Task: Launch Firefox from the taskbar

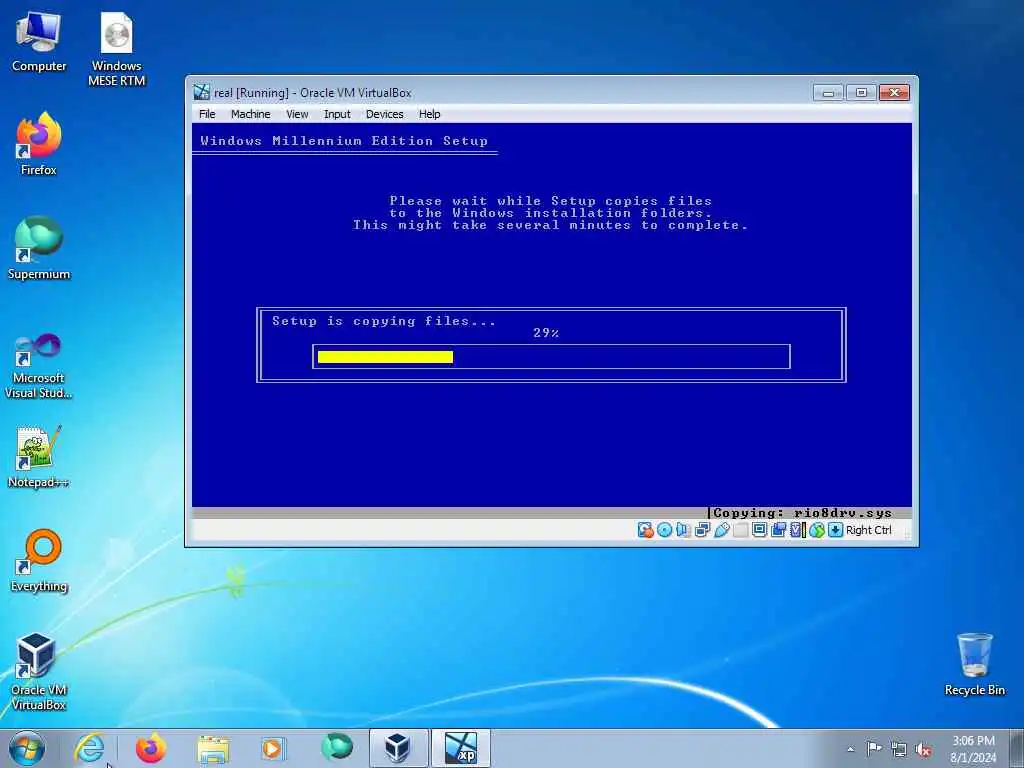Action: [150, 748]
